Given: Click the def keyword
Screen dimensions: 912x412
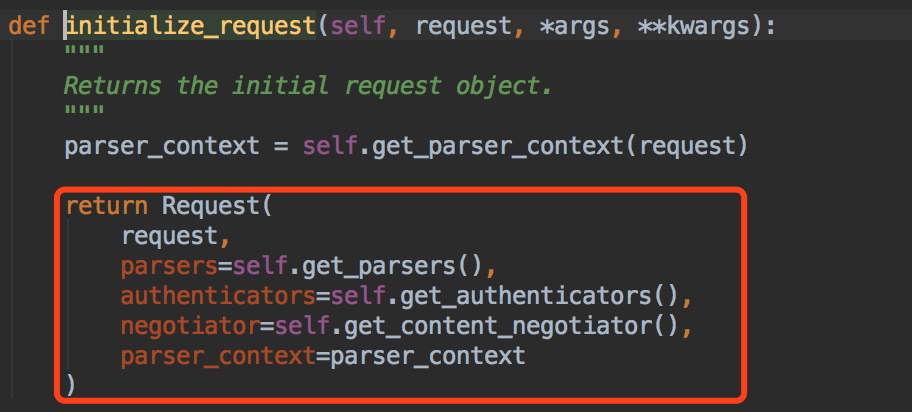Looking at the screenshot, I should [28, 25].
